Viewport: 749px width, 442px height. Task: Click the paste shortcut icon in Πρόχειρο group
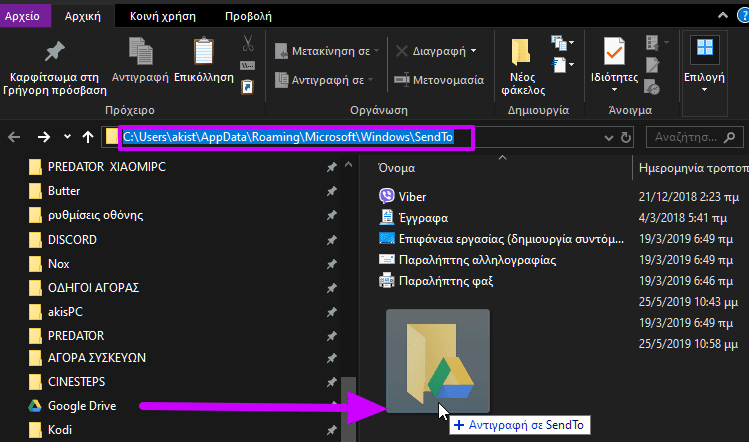(247, 87)
